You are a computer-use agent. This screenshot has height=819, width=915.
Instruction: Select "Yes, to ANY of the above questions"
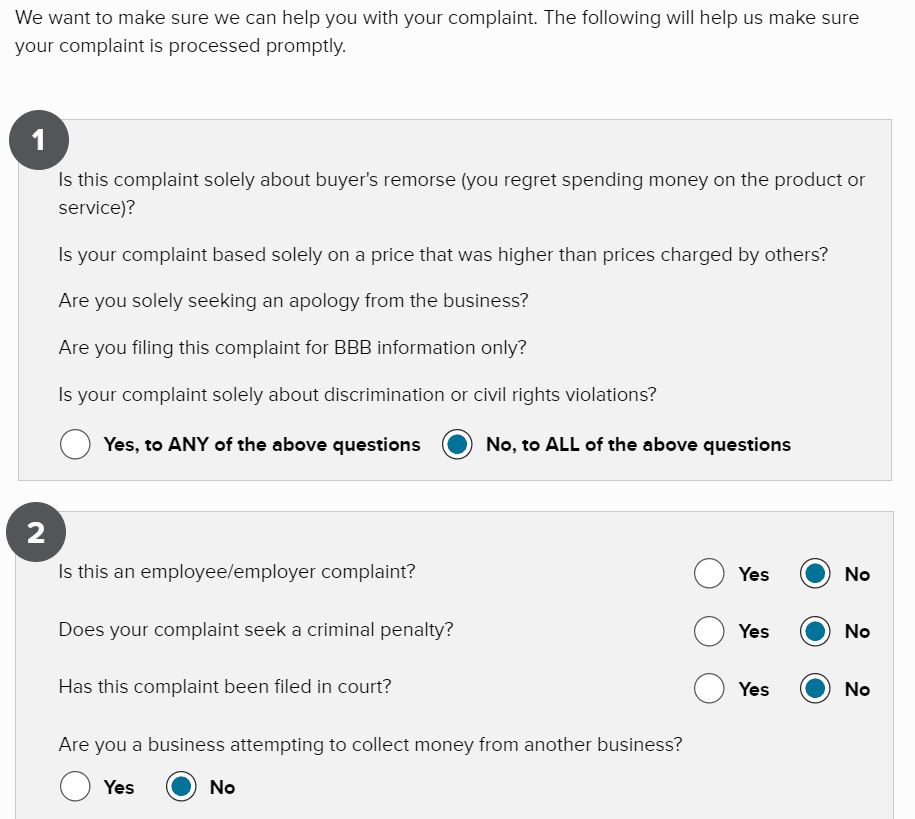(75, 444)
